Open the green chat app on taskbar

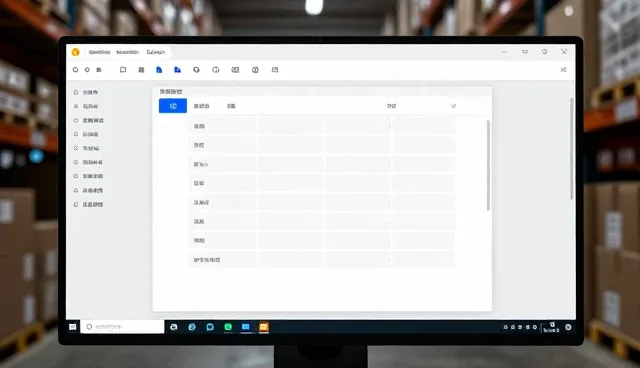[228, 327]
